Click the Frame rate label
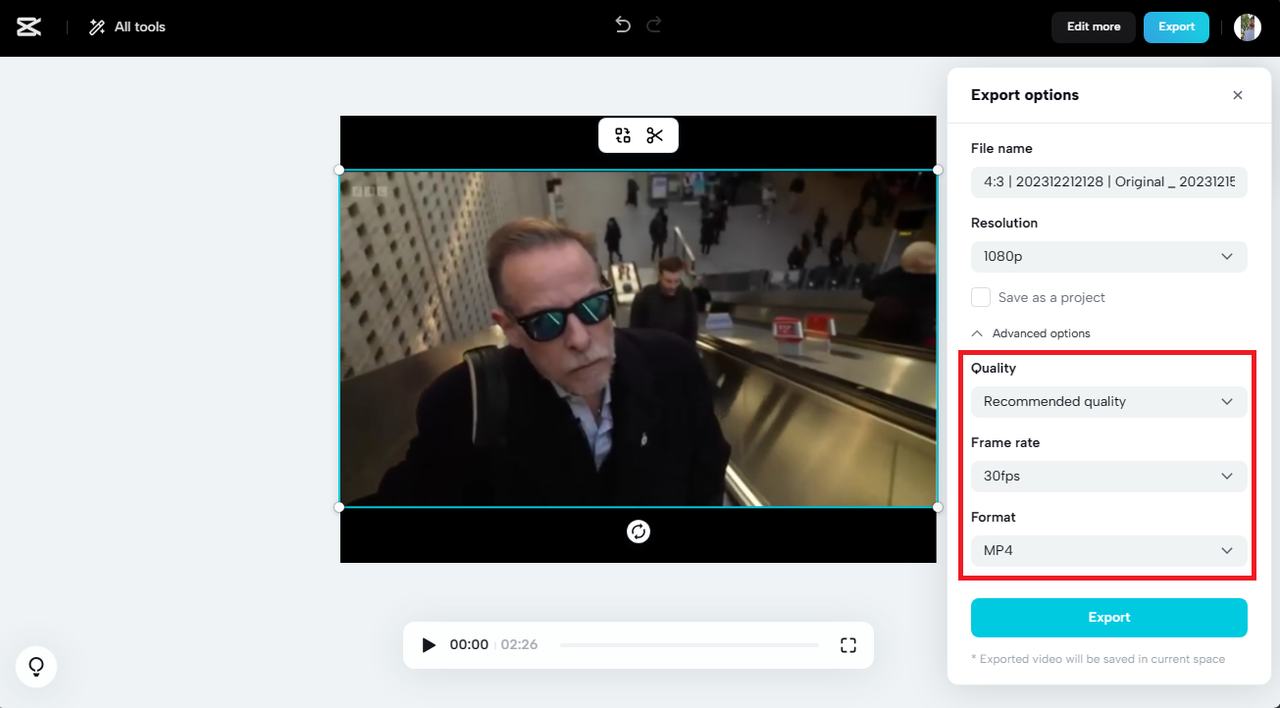Image resolution: width=1280 pixels, height=708 pixels. (x=1006, y=442)
